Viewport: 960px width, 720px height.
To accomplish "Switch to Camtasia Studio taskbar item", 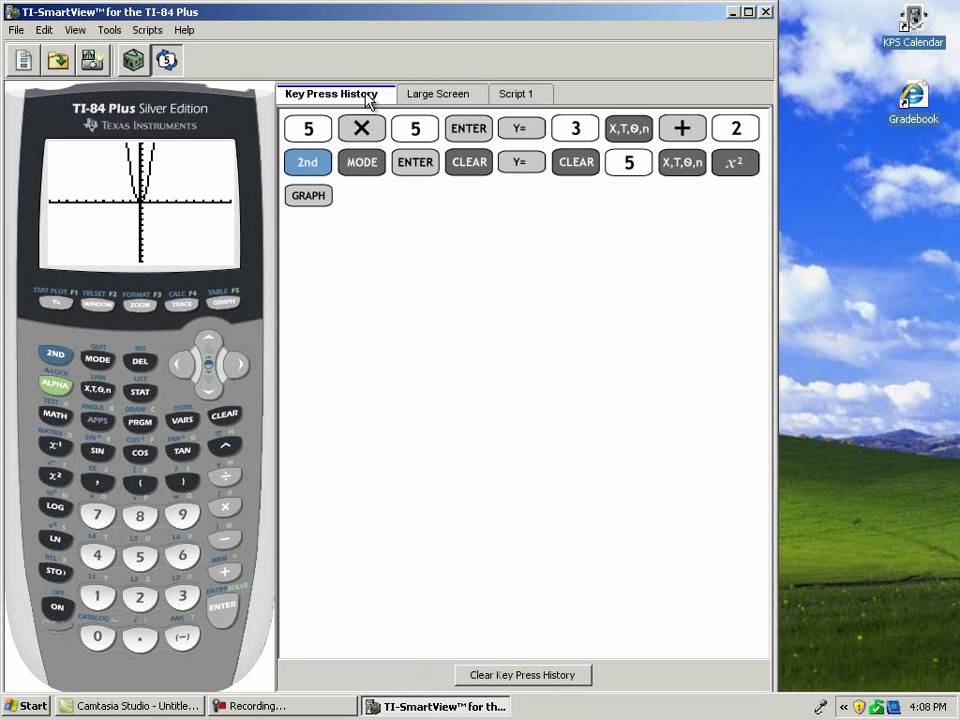I will 130,706.
